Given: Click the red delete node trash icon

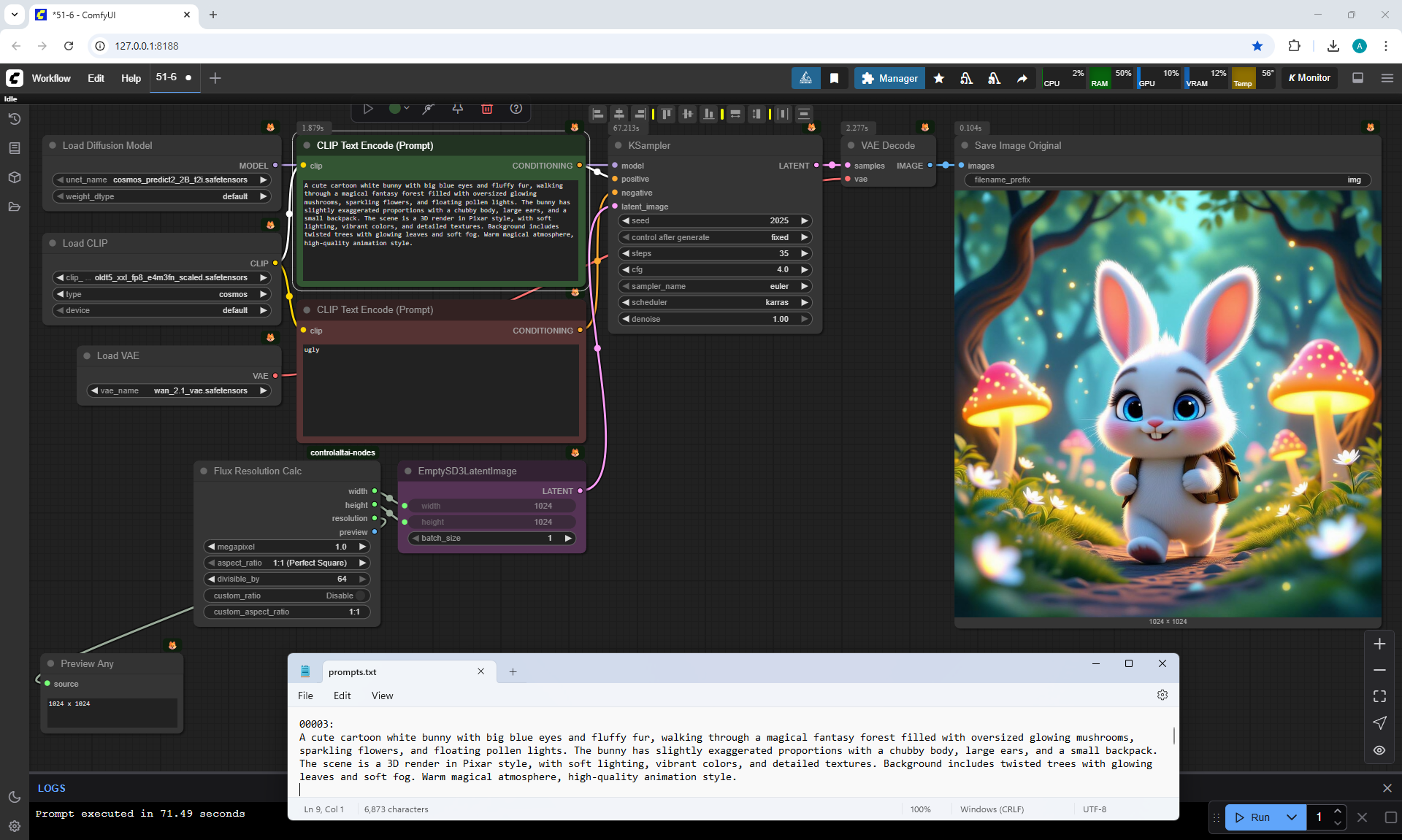Looking at the screenshot, I should (x=487, y=109).
